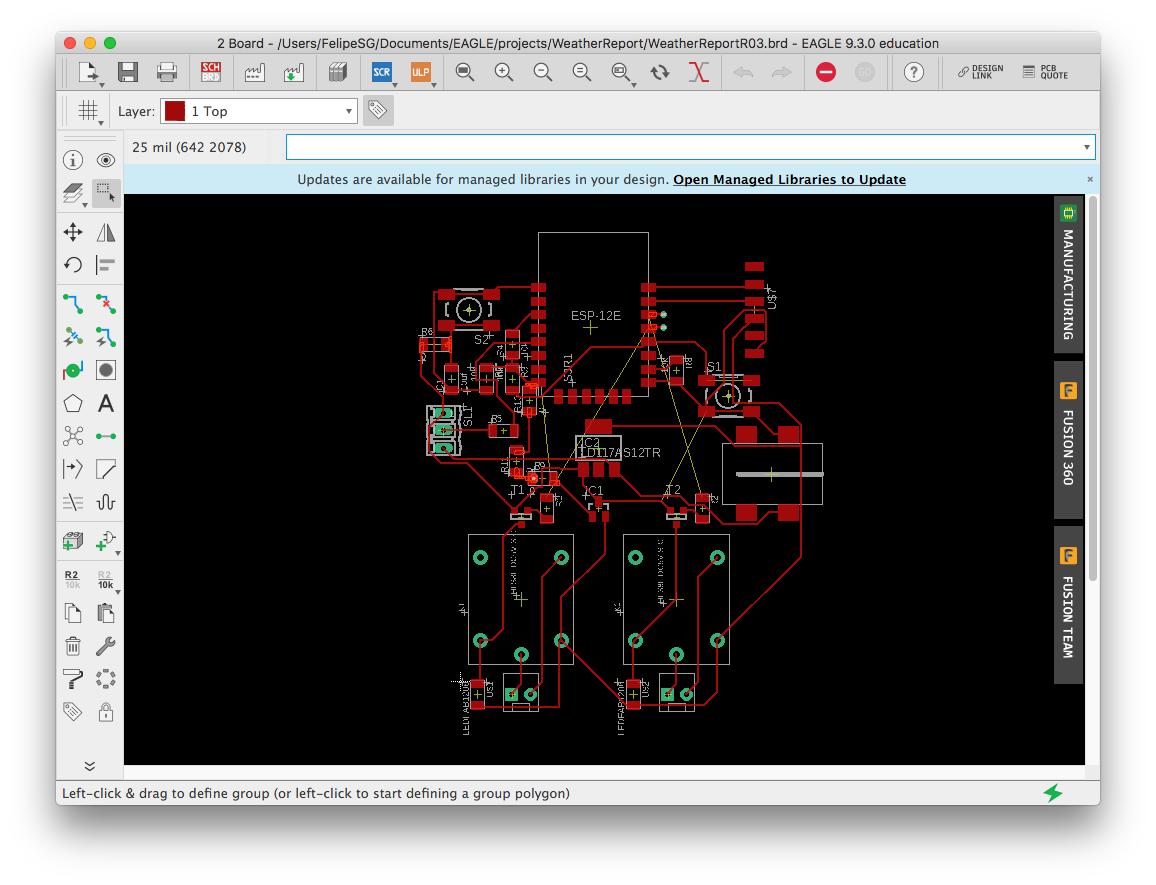Screen dimensions: 1156x885
Task: Click the Redraw magnifier with equals sign
Action: (582, 72)
